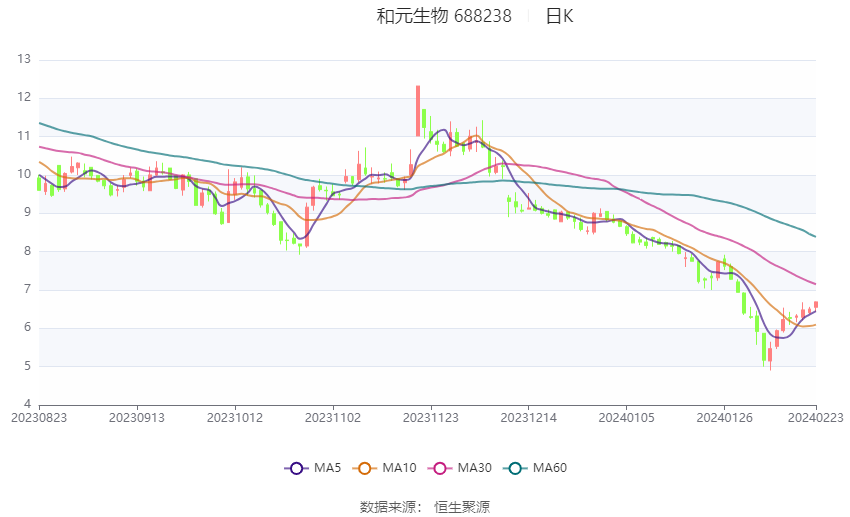
Task: Click x-axis date label 20231102
Action: 333,418
